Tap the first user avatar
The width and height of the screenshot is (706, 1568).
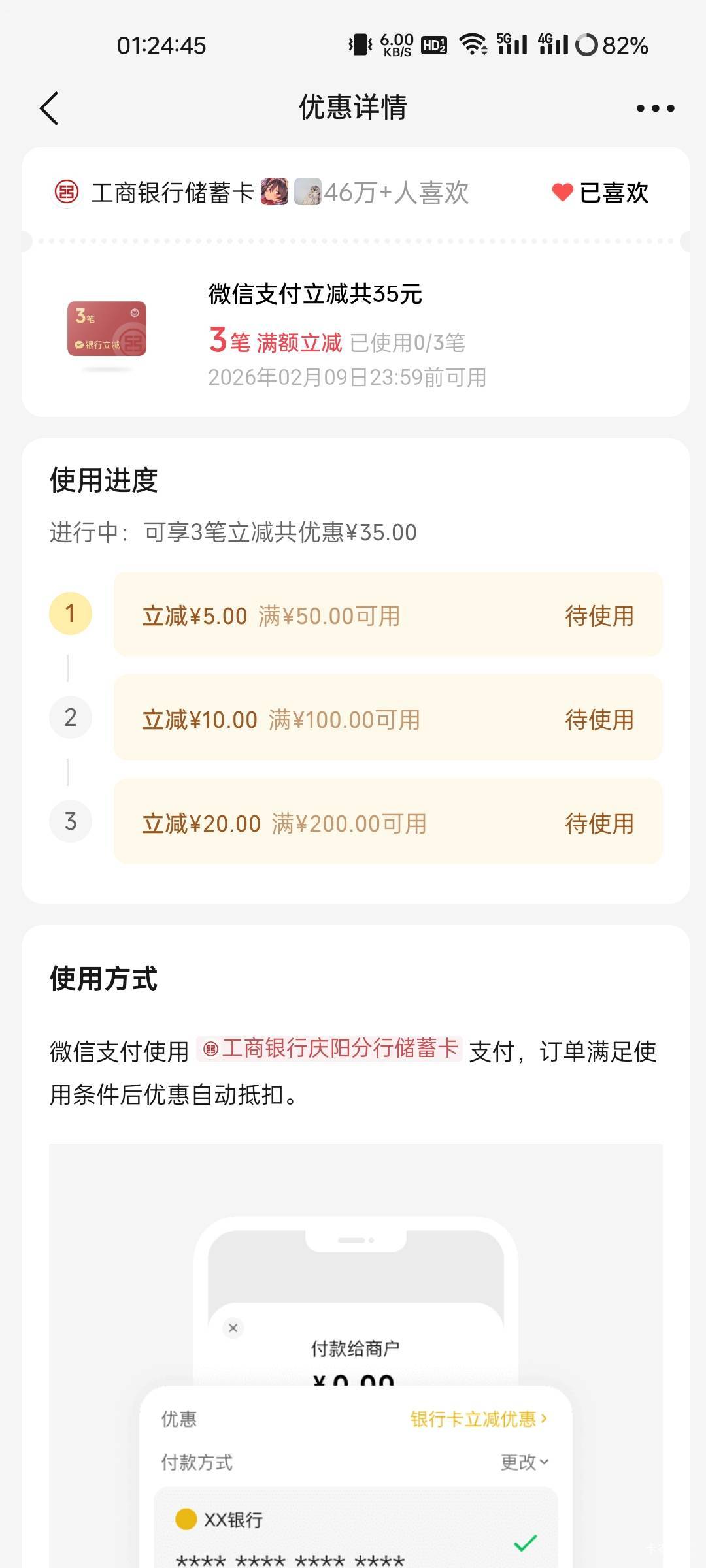pyautogui.click(x=275, y=192)
